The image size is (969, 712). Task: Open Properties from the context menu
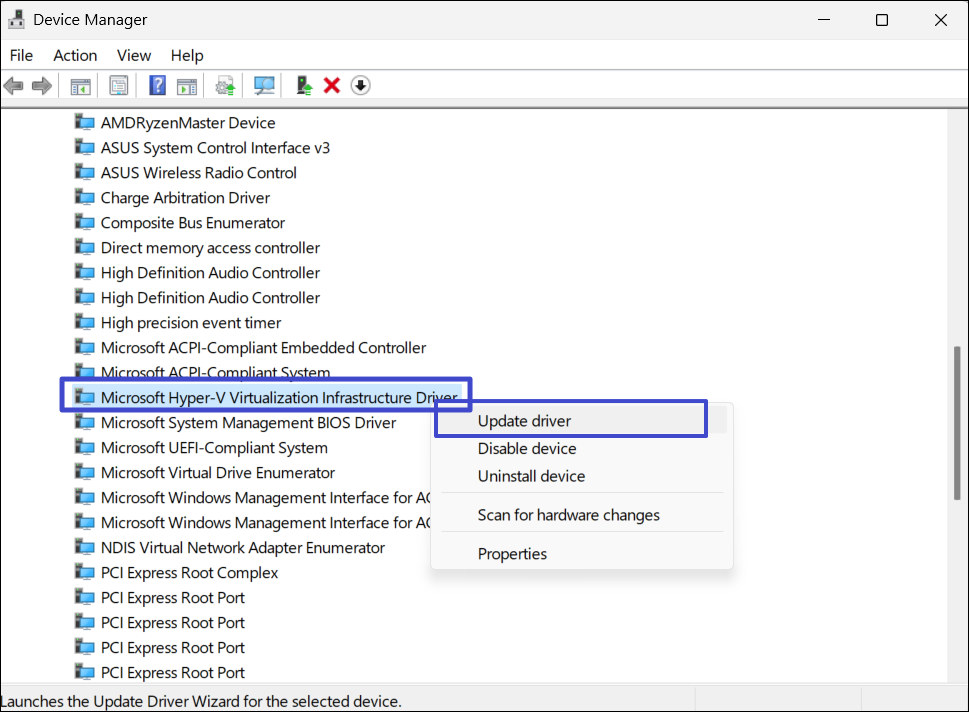coord(512,554)
